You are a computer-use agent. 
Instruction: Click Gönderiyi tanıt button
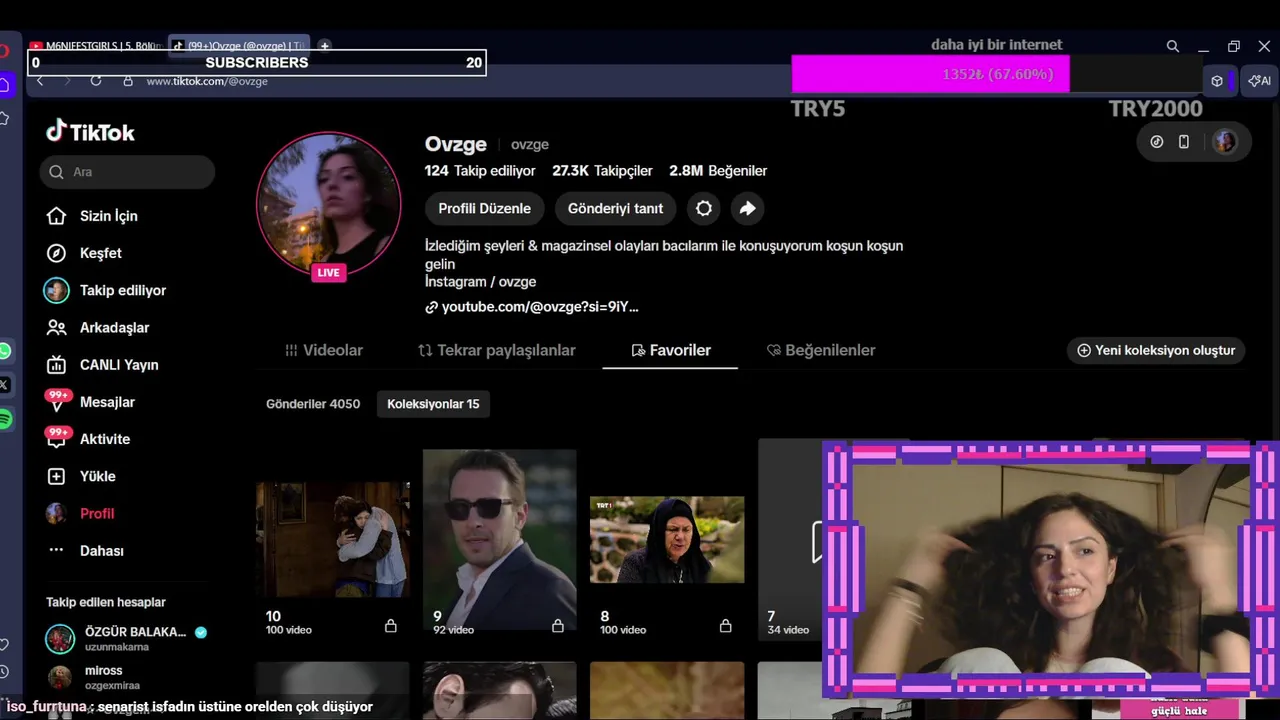click(x=615, y=208)
